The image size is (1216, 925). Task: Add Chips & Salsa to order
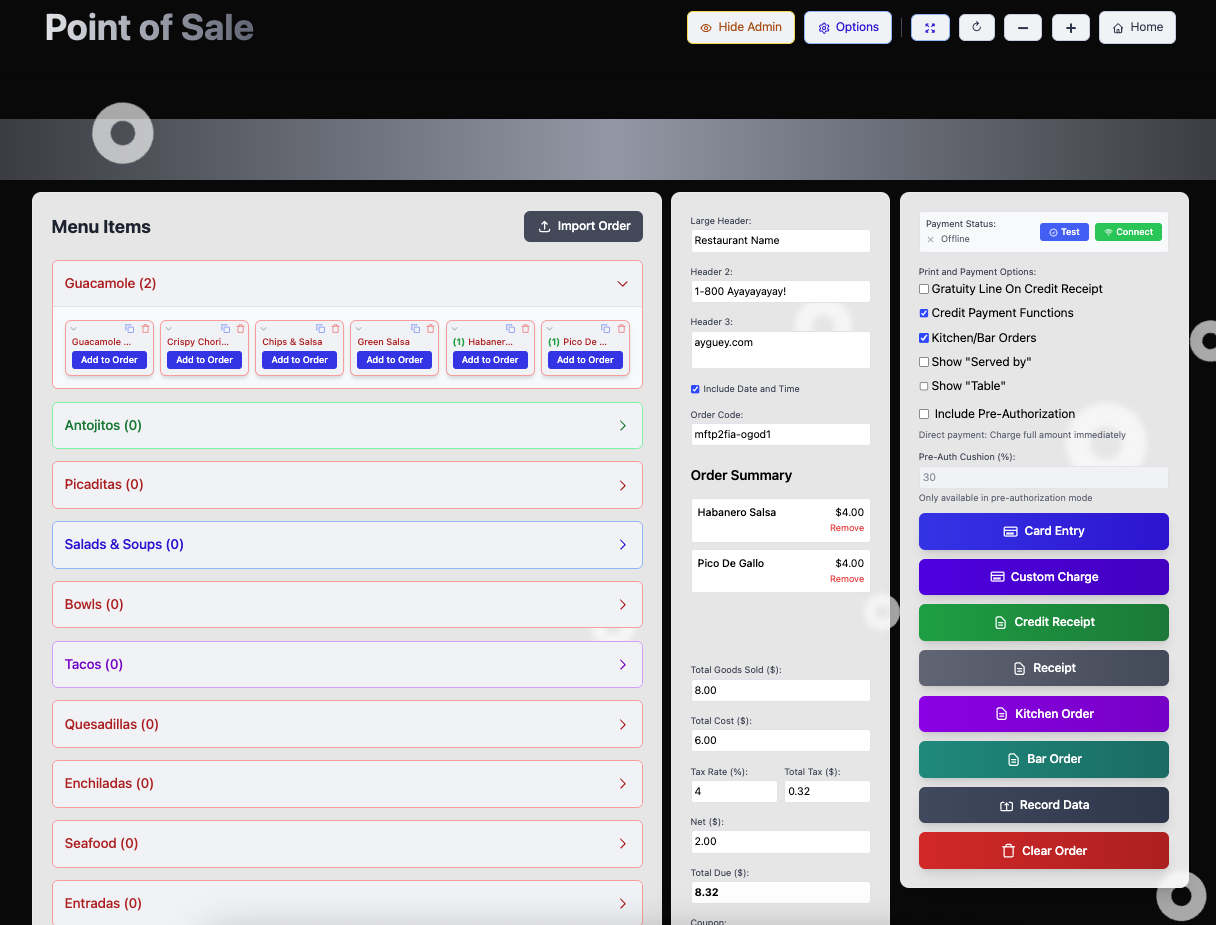coord(300,360)
